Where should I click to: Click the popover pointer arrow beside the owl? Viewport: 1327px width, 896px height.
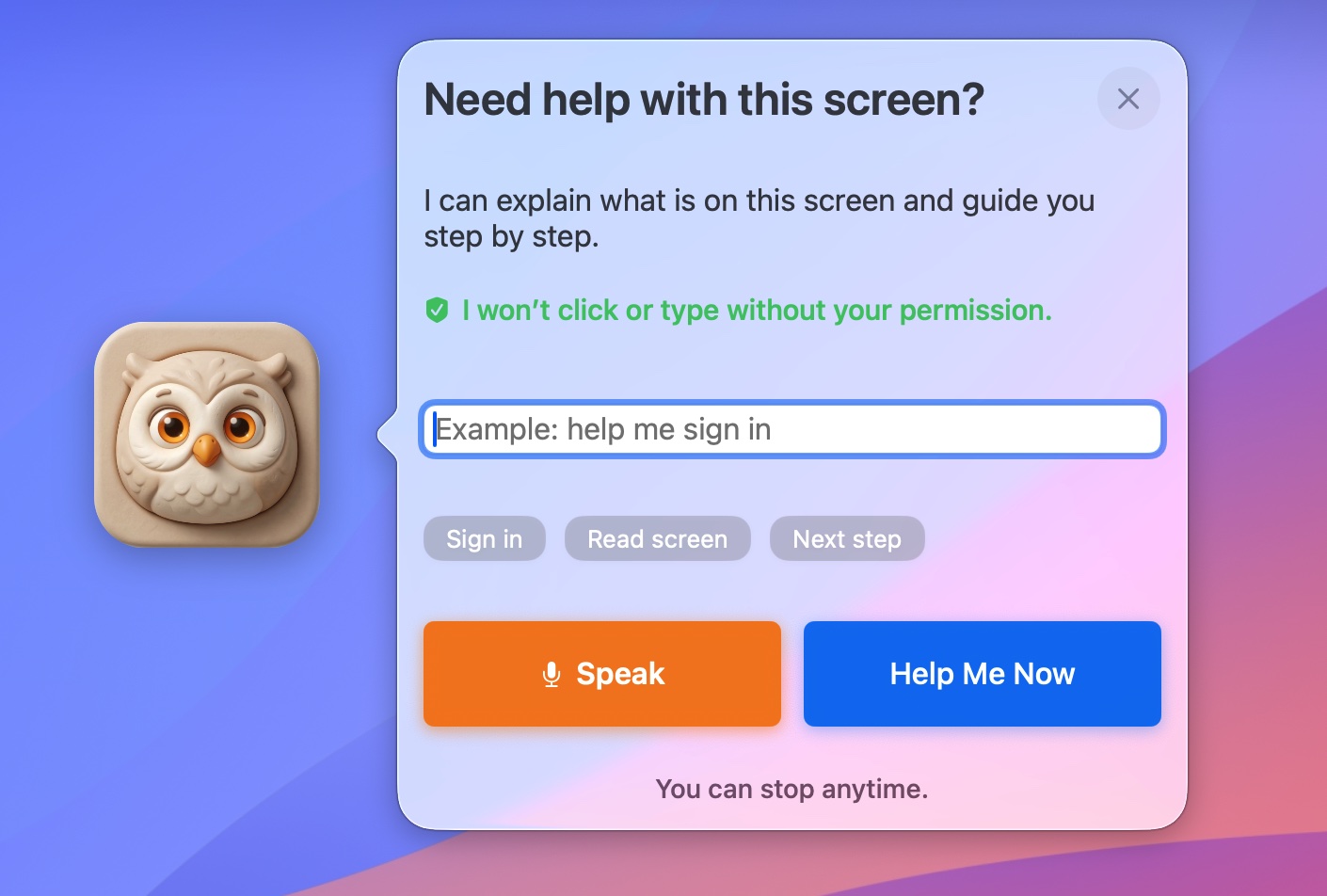coord(387,435)
